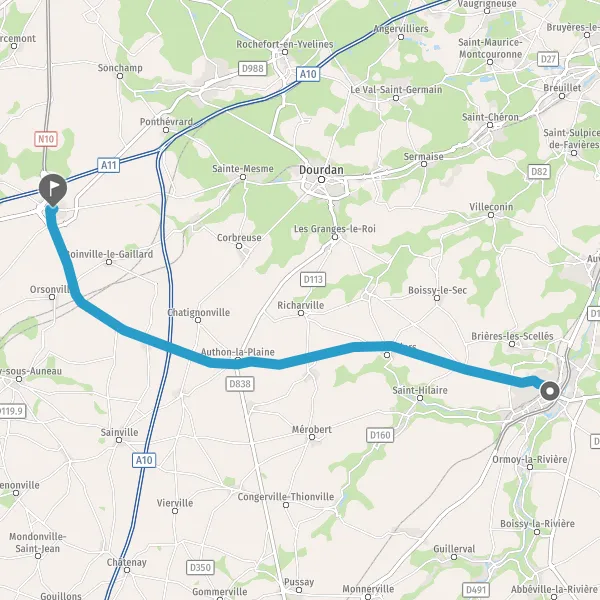Select the D160 road shield
Viewport: 600px width, 600px height.
click(380, 435)
